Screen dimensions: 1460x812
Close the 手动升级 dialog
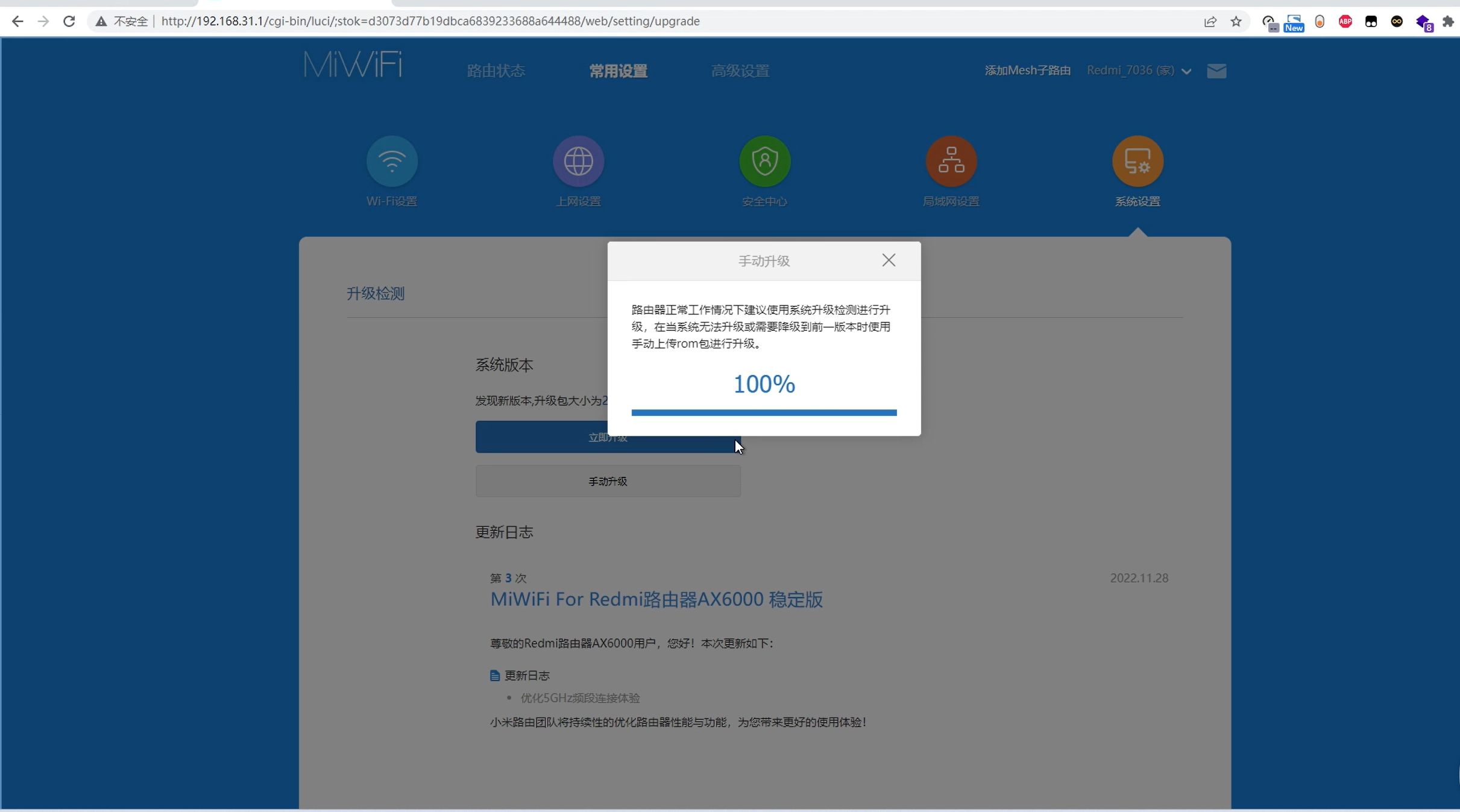pyautogui.click(x=889, y=260)
